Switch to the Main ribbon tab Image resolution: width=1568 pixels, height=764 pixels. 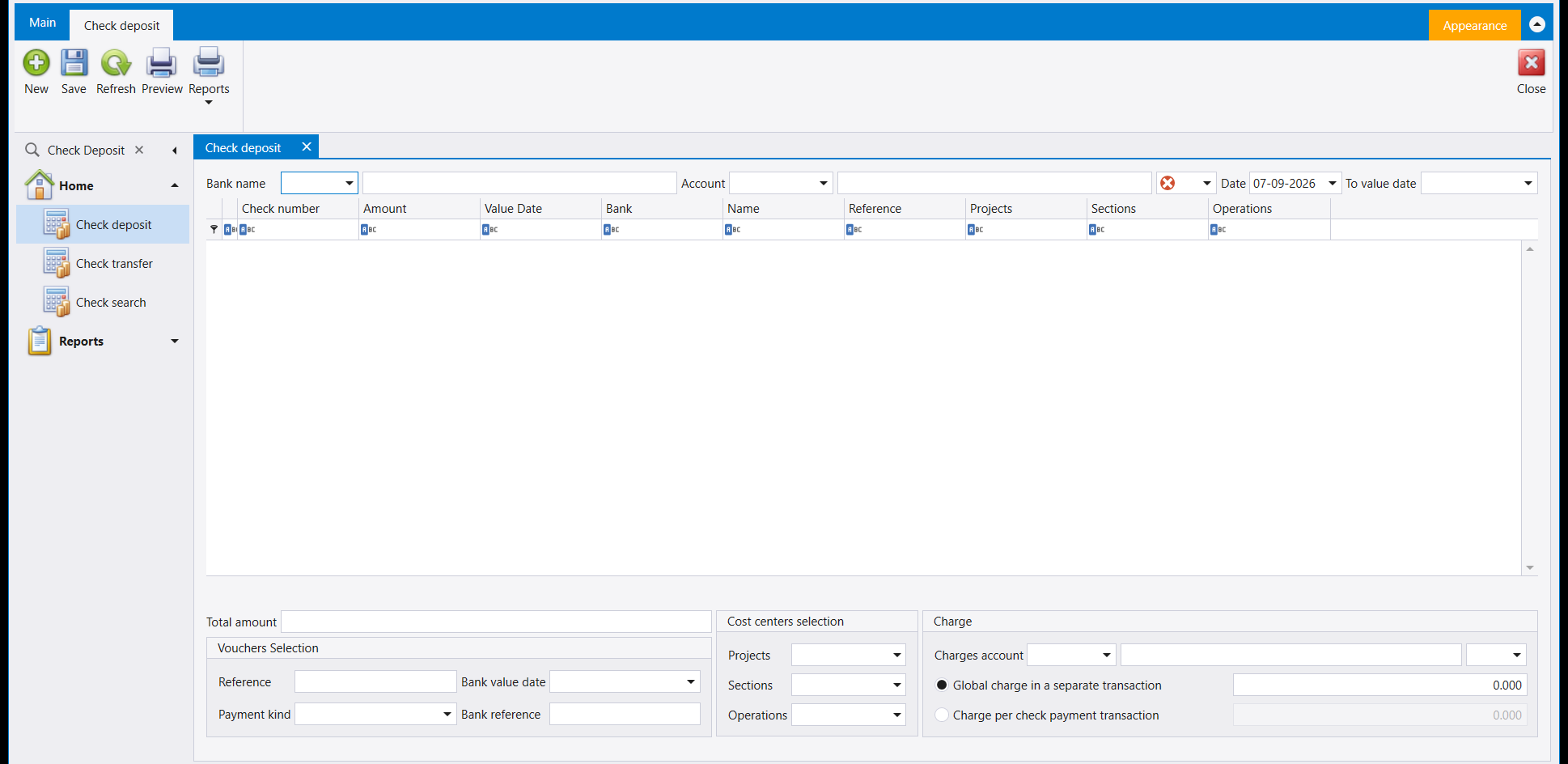pos(42,23)
